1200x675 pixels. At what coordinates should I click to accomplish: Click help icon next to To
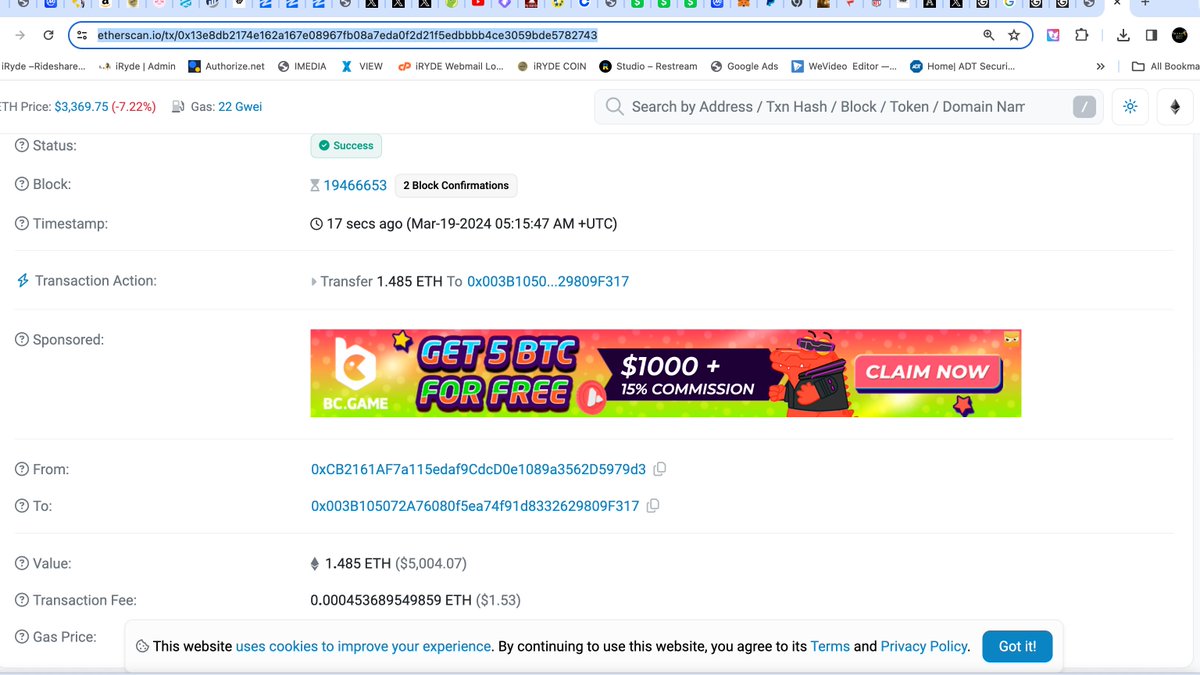[x=22, y=506]
